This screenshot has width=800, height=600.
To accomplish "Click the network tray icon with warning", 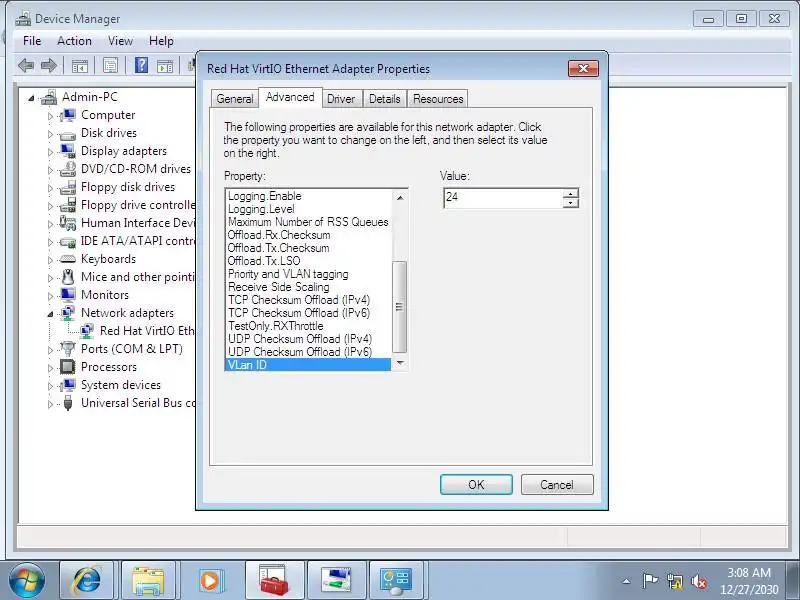I will pos(674,581).
